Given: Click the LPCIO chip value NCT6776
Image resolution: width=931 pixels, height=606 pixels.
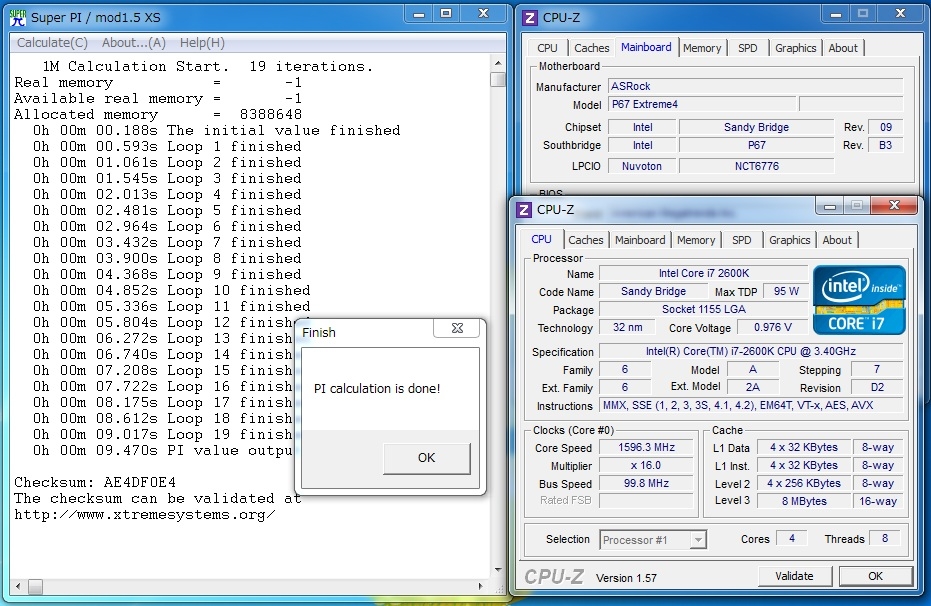Looking at the screenshot, I should (x=756, y=166).
